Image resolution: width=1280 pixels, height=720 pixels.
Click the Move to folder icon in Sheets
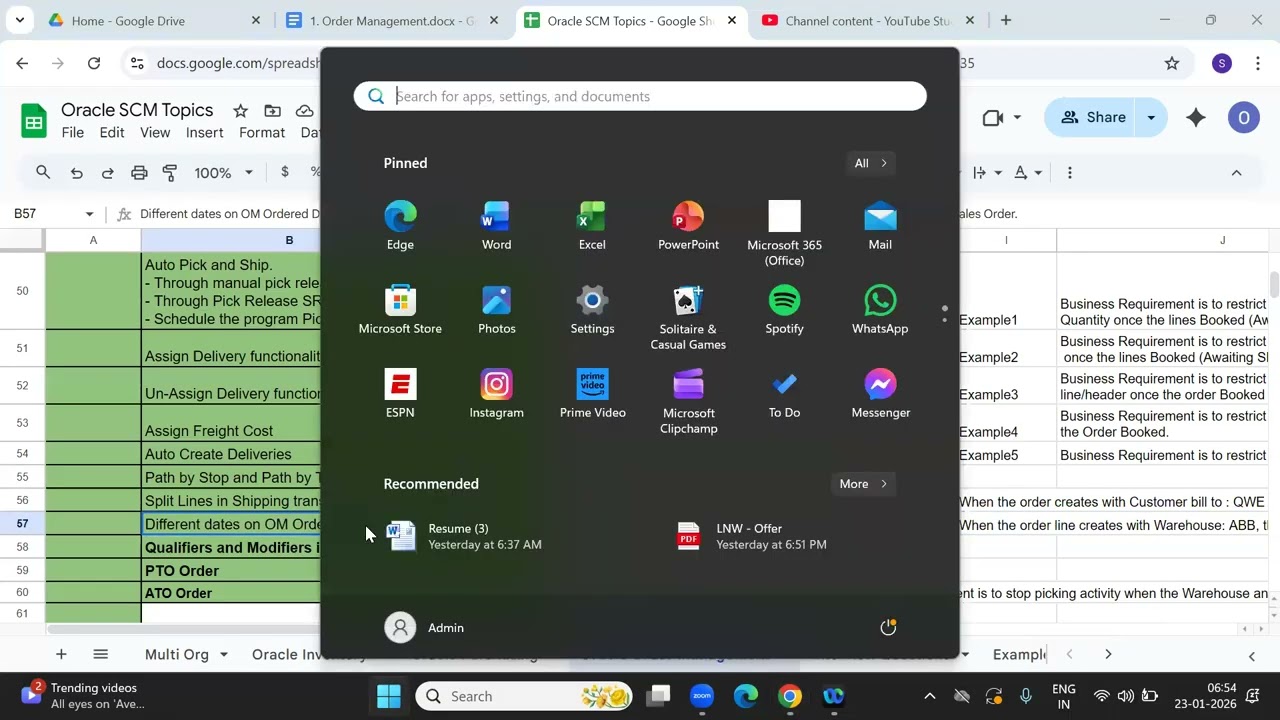tap(272, 111)
